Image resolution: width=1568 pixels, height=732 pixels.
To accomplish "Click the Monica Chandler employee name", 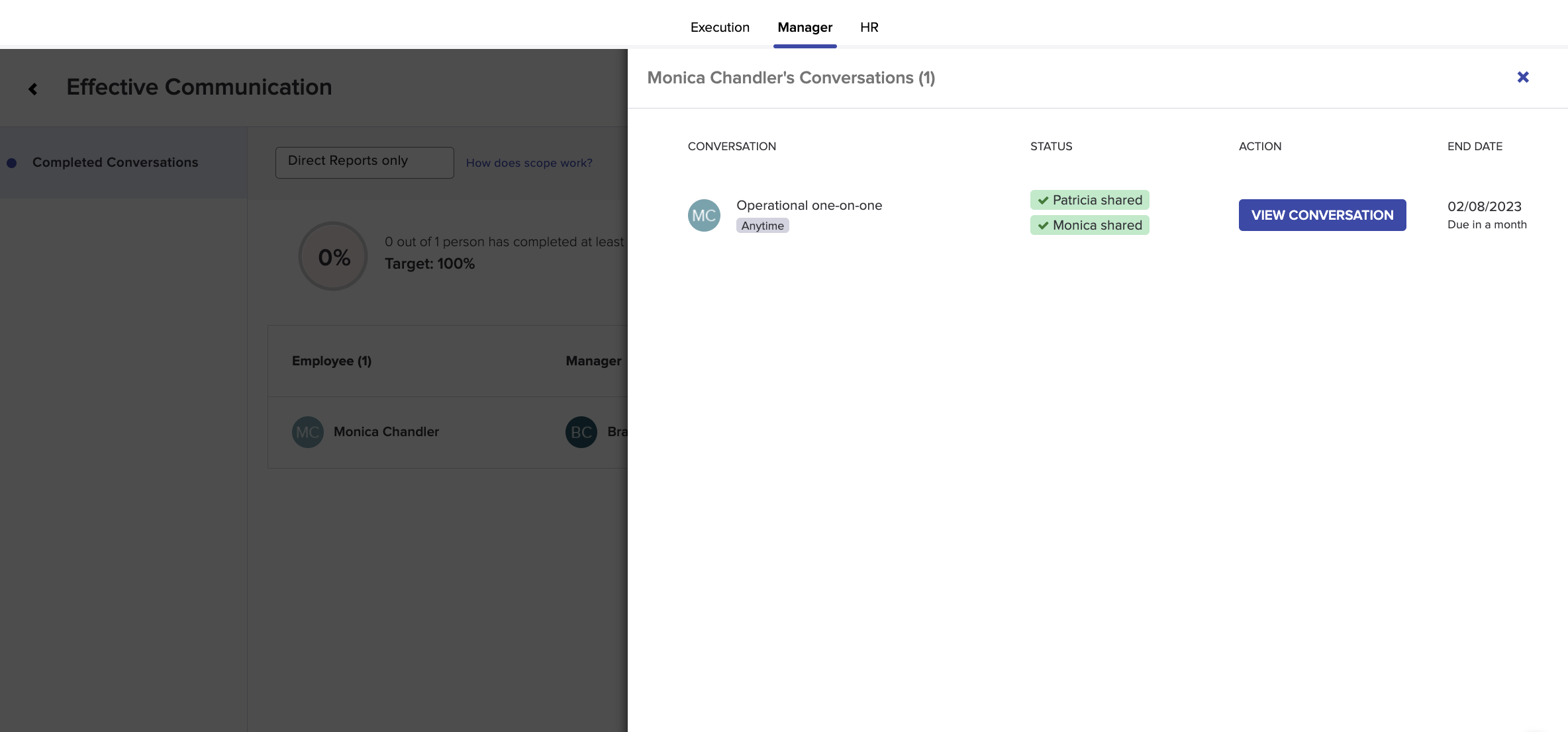I will click(386, 432).
